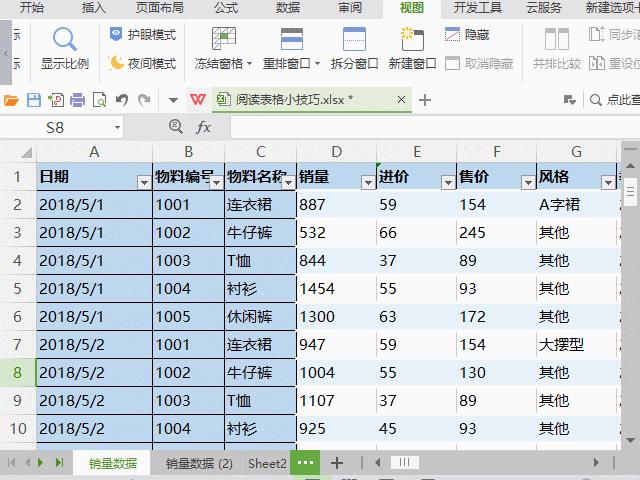Image resolution: width=640 pixels, height=480 pixels.
Task: Click the horizontal scrollbar thumb
Action: pyautogui.click(x=404, y=462)
